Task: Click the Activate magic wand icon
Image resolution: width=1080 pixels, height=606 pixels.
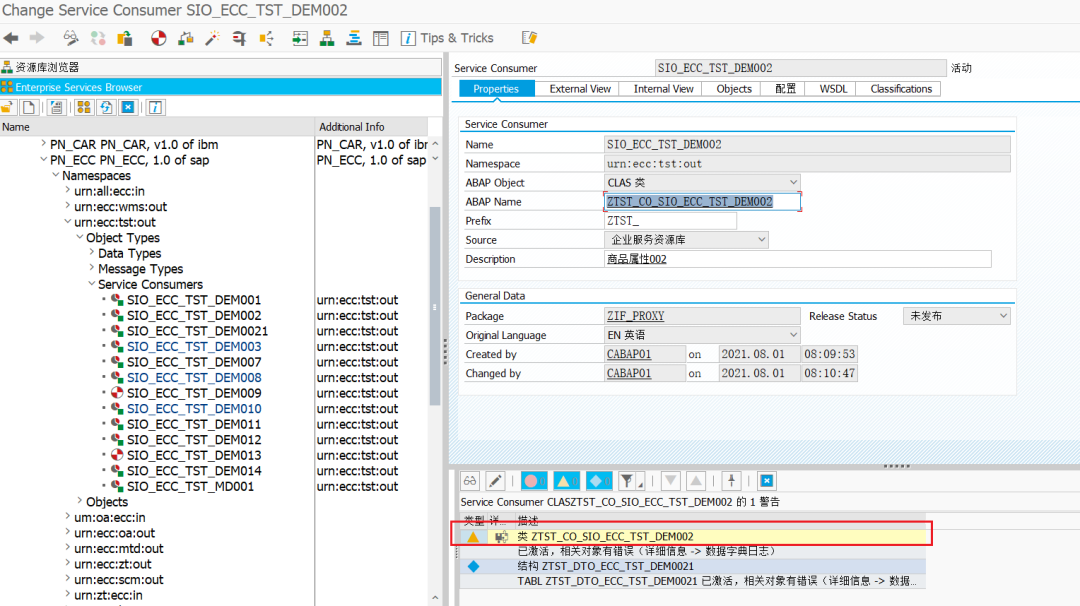Action: (x=212, y=38)
